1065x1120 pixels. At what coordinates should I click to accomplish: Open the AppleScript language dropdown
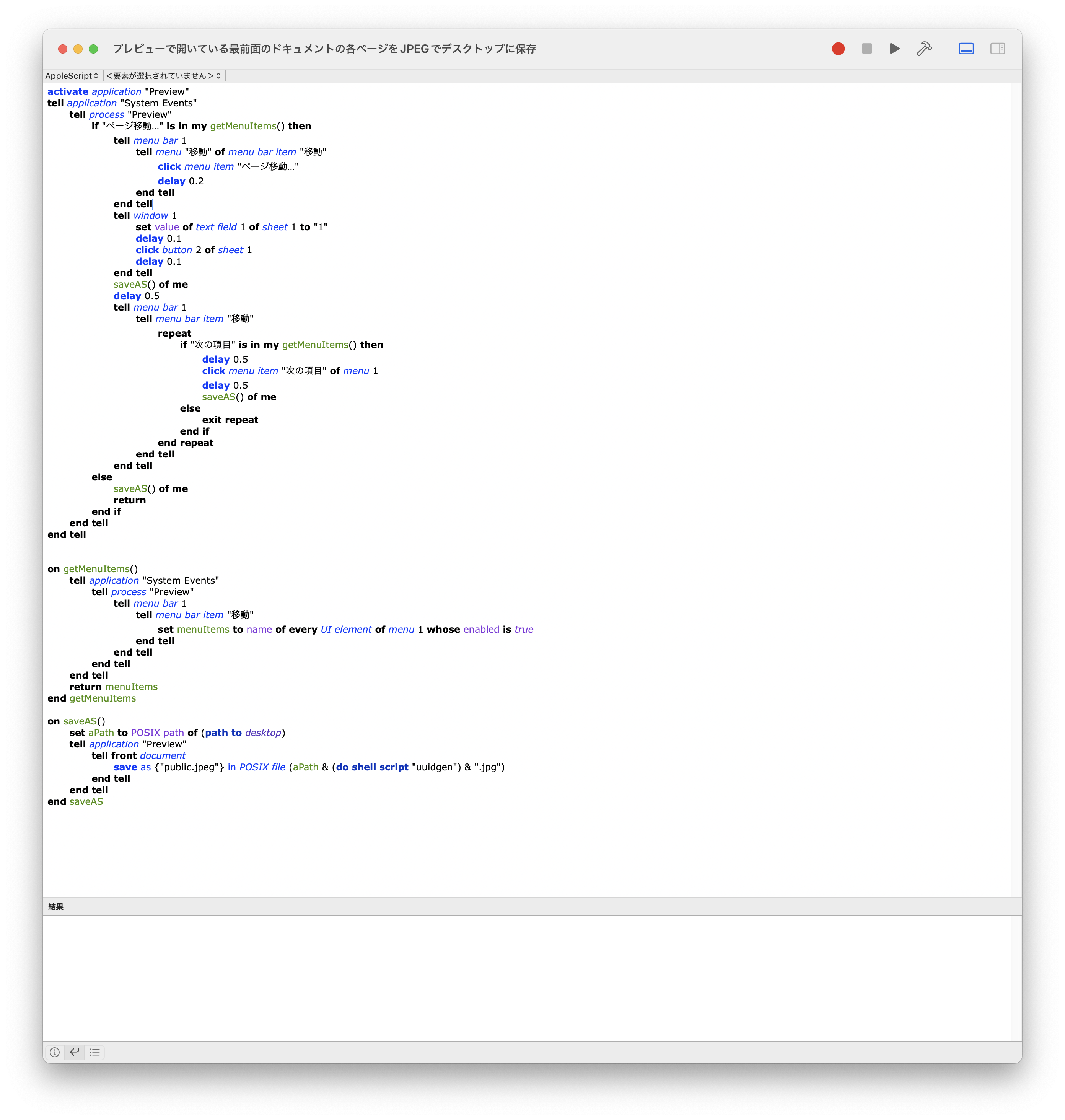(72, 76)
